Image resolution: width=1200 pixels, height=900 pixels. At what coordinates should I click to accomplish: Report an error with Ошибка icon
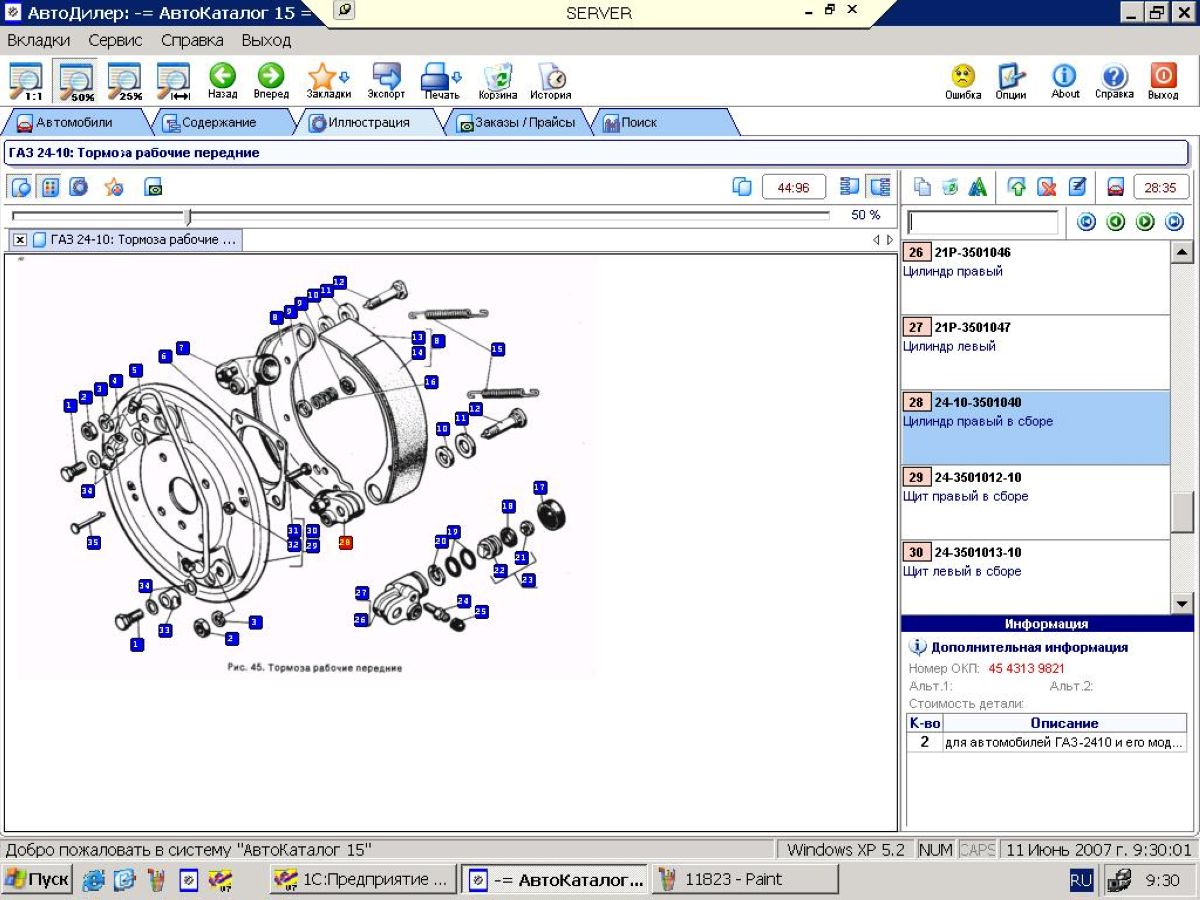point(963,81)
